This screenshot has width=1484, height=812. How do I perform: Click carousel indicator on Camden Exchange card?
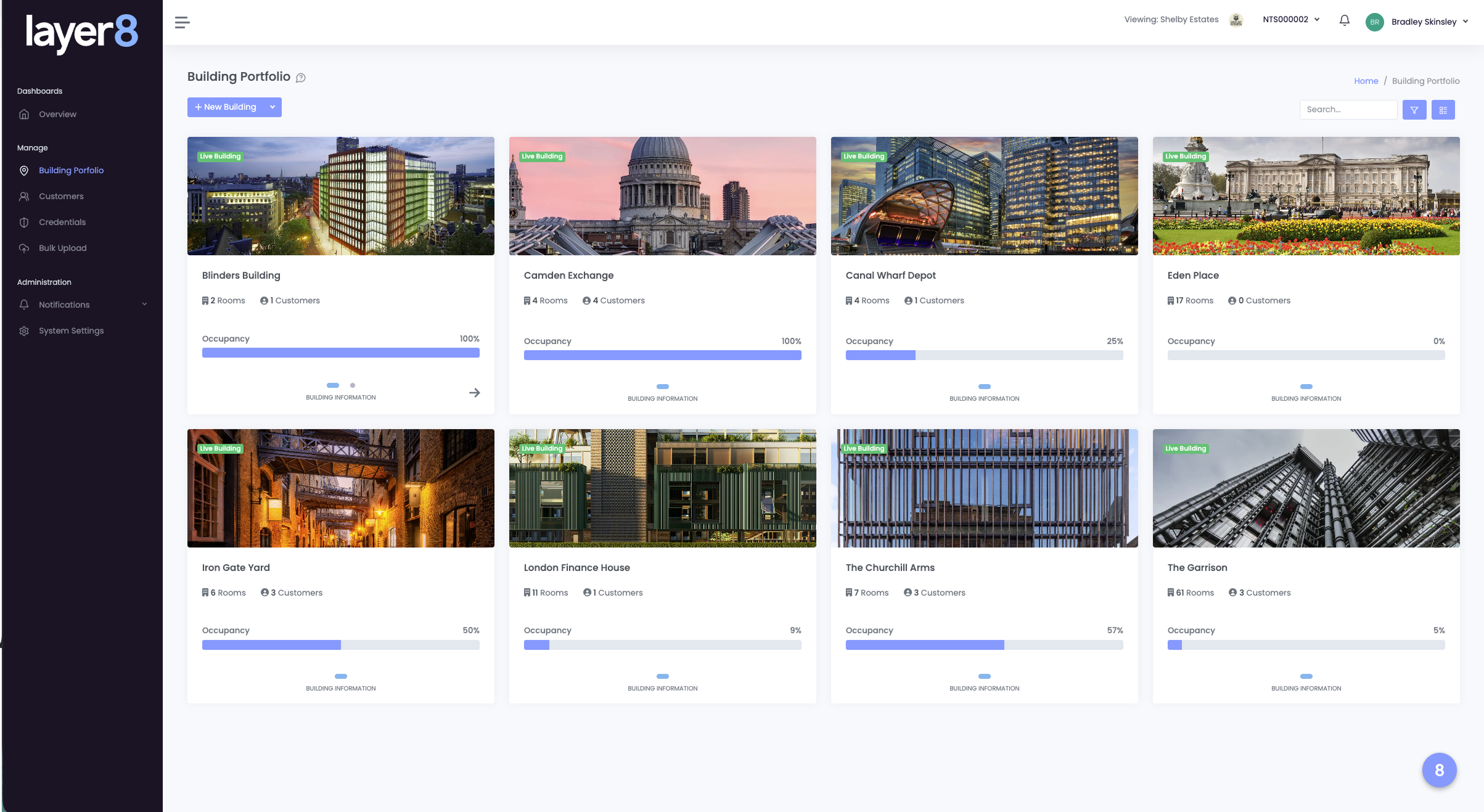click(x=662, y=387)
